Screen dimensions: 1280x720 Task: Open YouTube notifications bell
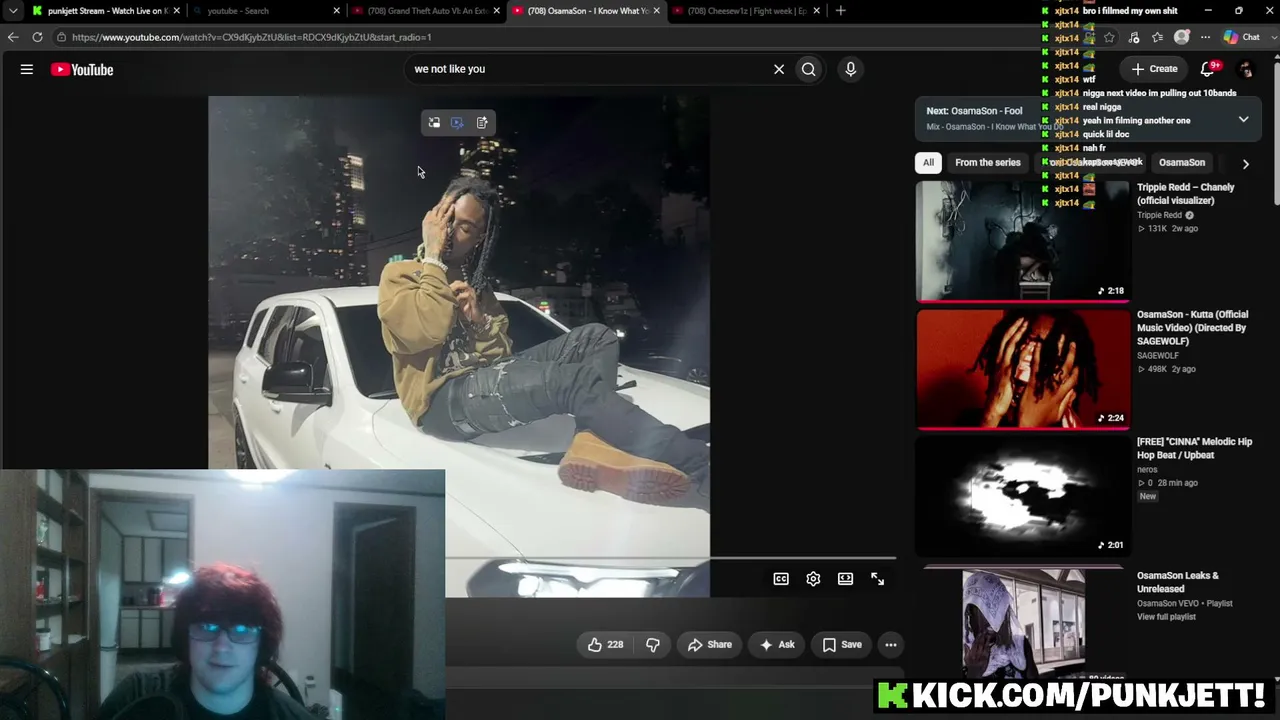(x=1208, y=69)
